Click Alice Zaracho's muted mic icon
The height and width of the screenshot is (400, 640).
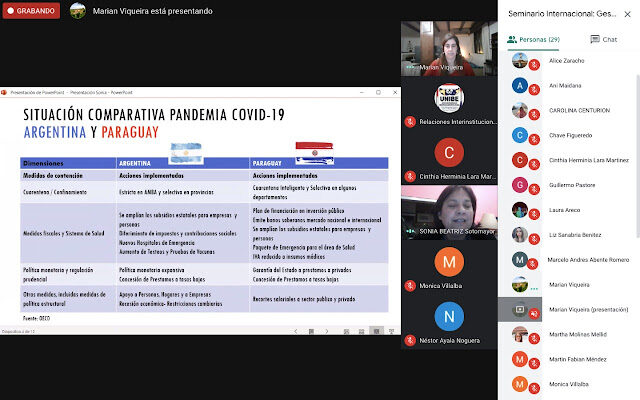(x=534, y=64)
